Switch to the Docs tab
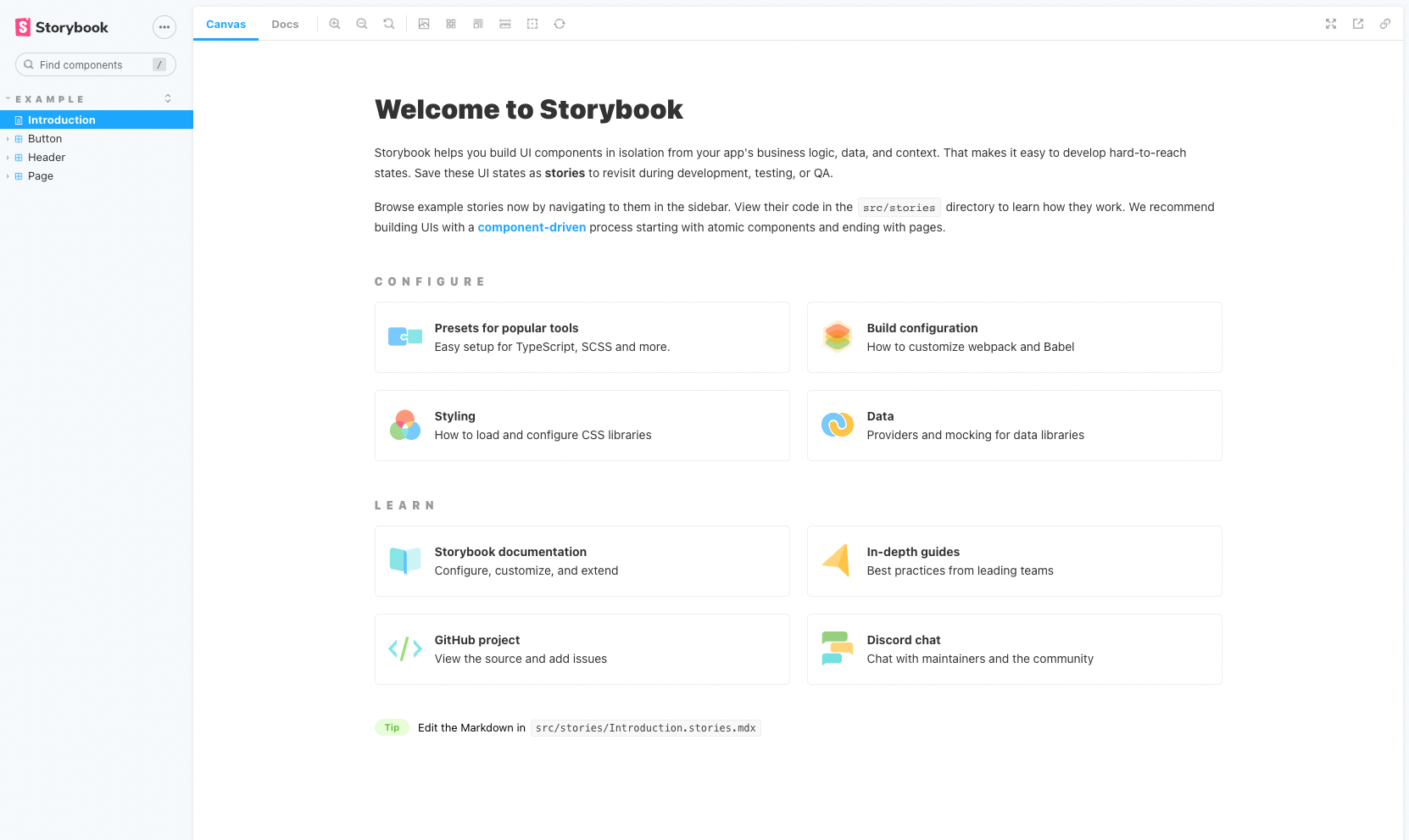The image size is (1409, 840). click(x=285, y=24)
